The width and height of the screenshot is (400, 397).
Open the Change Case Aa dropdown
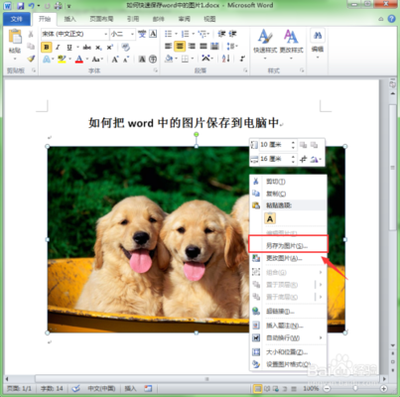tap(96, 59)
